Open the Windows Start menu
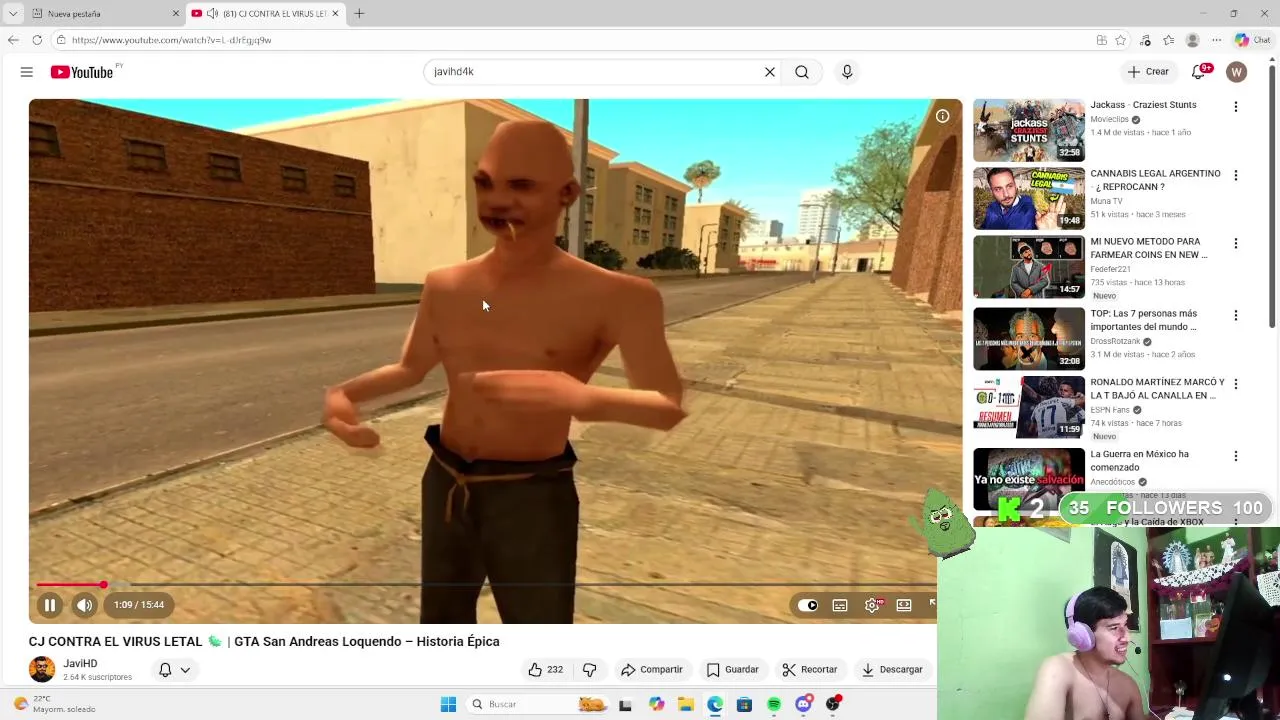Viewport: 1280px width, 720px height. [448, 704]
